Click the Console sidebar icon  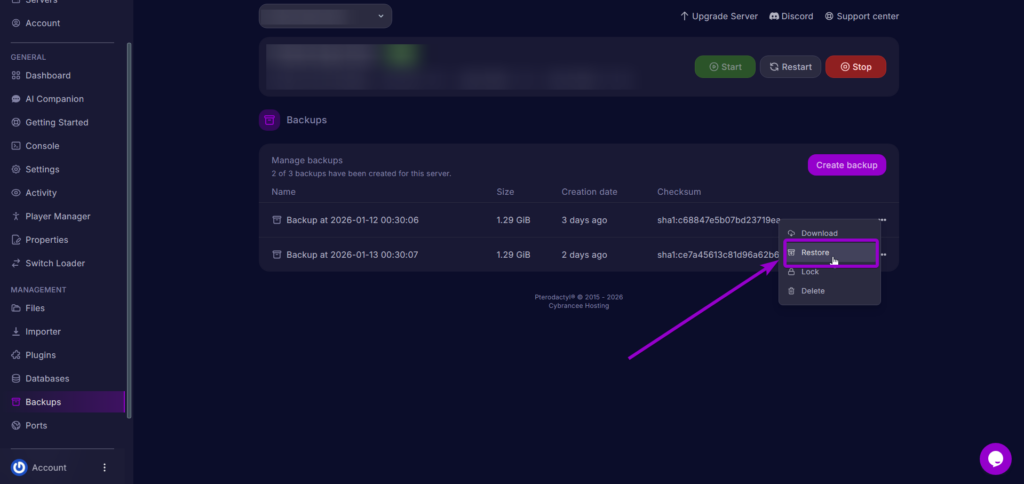(16, 146)
